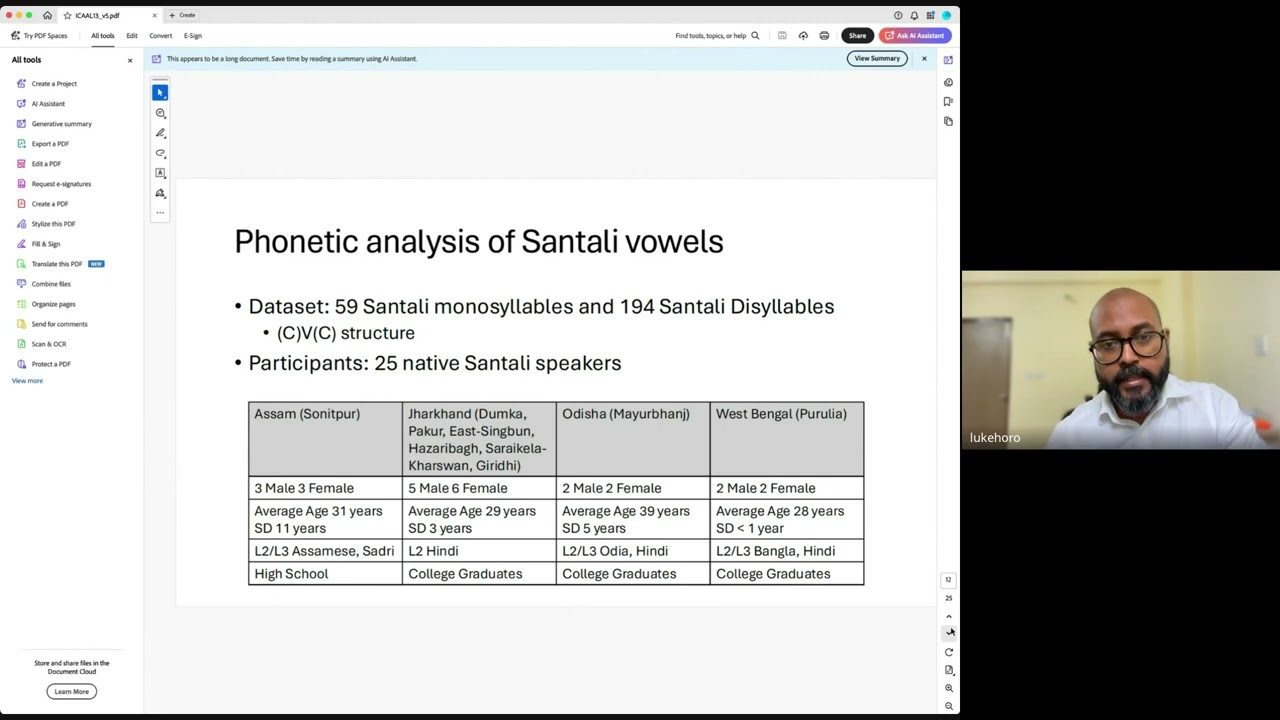
Task: Choose the selection arrow tool
Action: pos(160,92)
